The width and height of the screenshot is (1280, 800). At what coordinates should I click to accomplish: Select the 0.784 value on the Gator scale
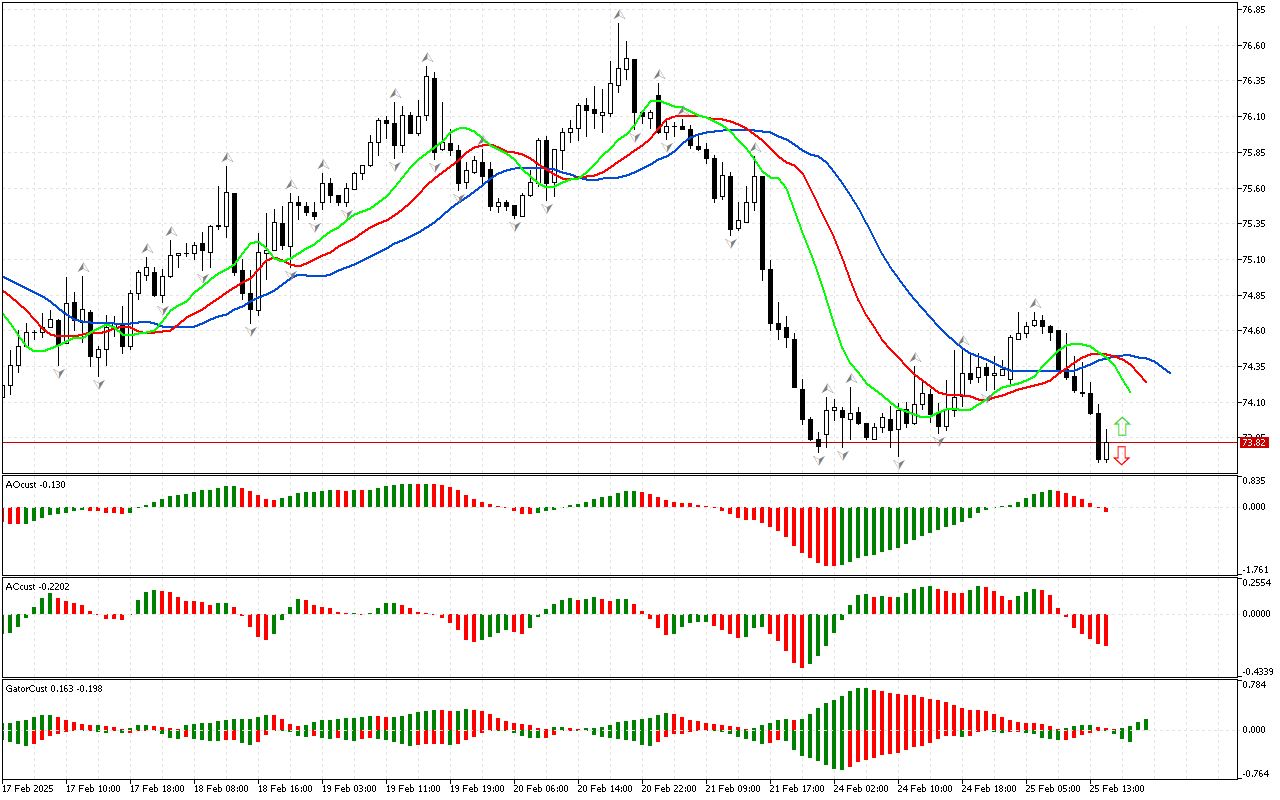coord(1254,685)
